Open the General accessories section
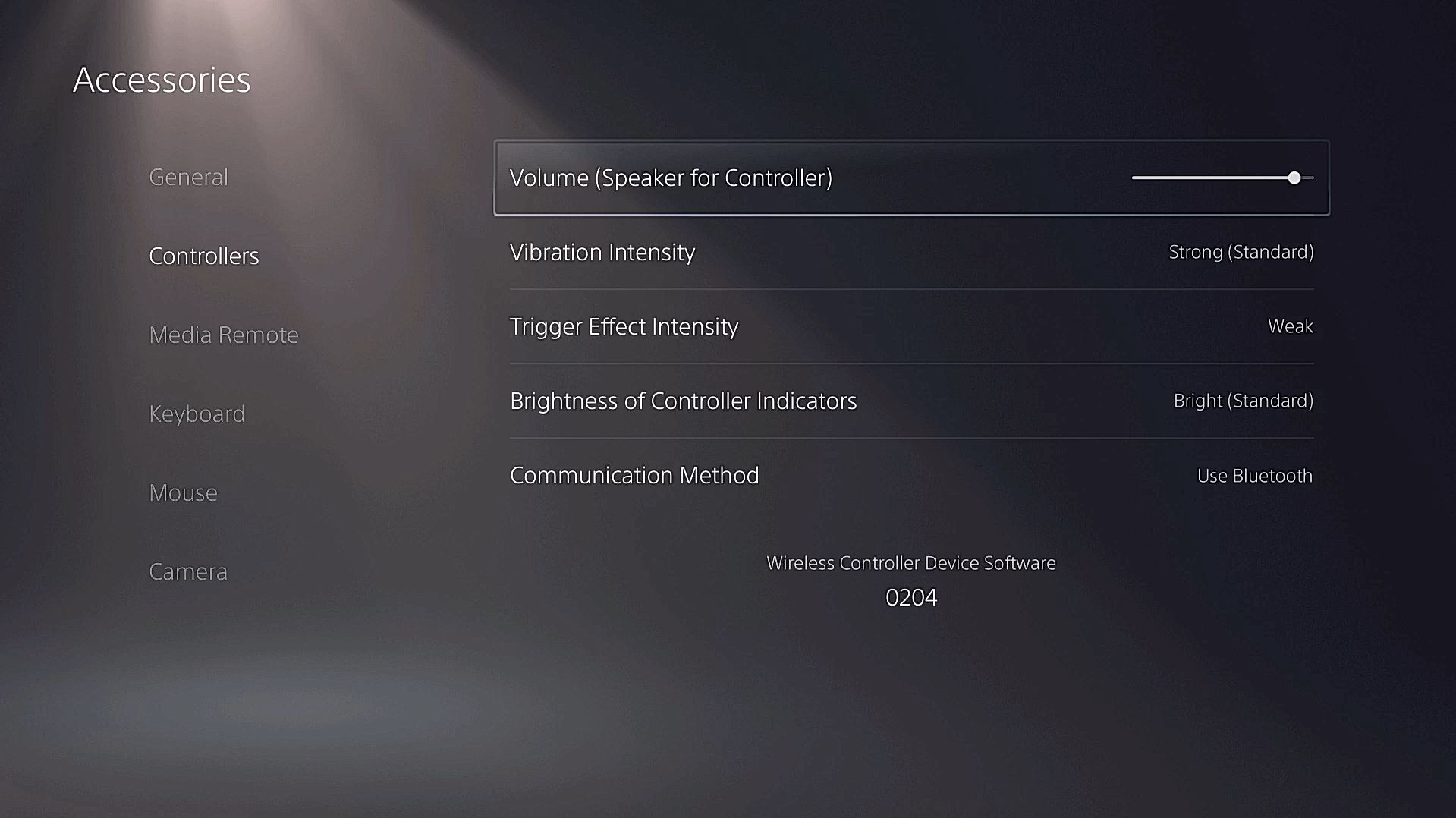1456x818 pixels. point(188,177)
